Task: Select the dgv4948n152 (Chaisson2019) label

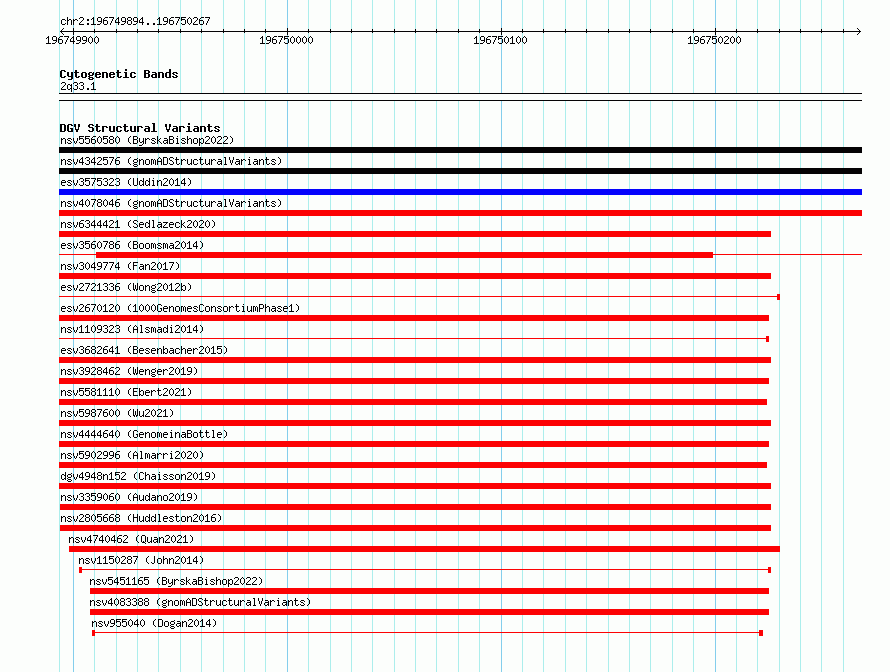Action: point(138,476)
